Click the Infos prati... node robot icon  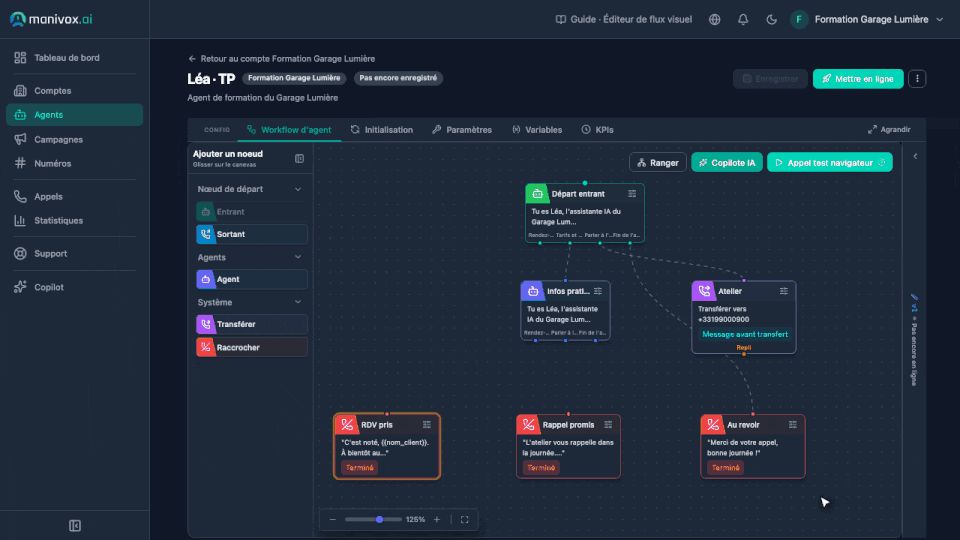tap(533, 291)
